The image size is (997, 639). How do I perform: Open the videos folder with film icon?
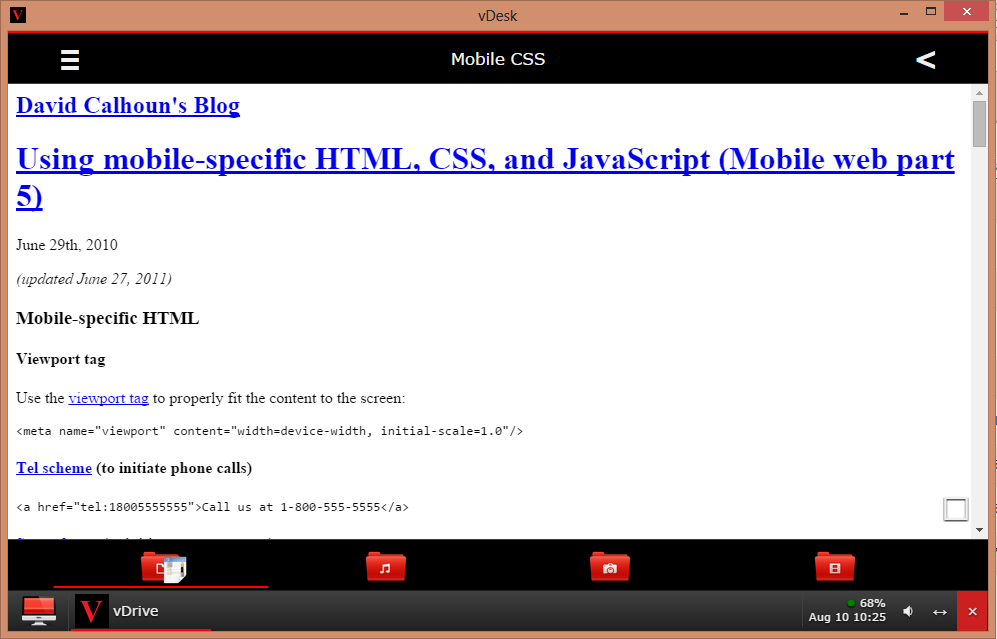click(x=834, y=567)
